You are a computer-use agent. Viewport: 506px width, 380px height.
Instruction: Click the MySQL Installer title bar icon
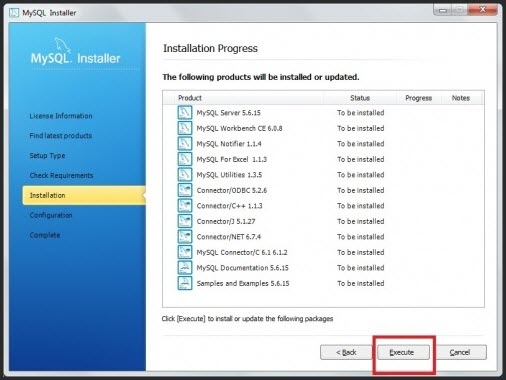[x=14, y=13]
